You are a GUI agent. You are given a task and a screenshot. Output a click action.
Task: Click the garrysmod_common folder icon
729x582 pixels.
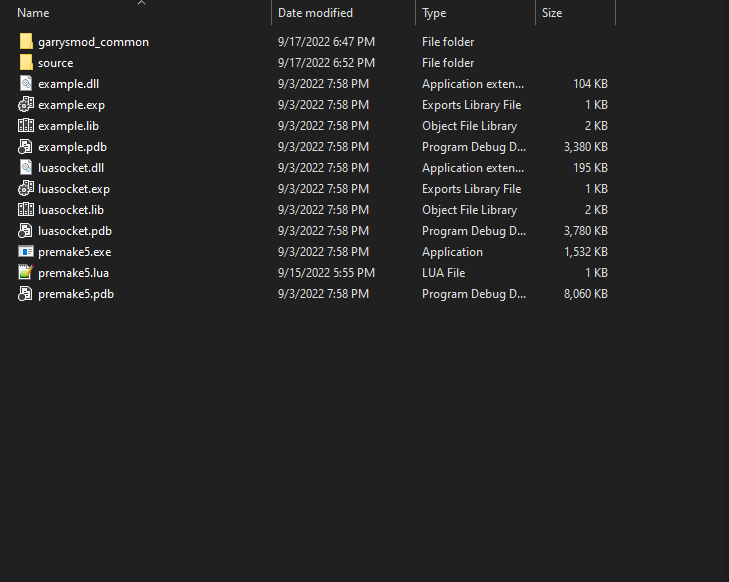point(26,41)
